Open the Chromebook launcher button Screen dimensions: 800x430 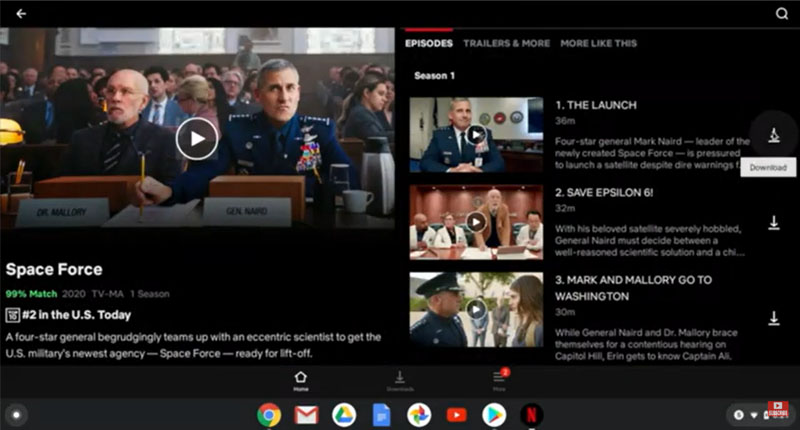click(16, 415)
